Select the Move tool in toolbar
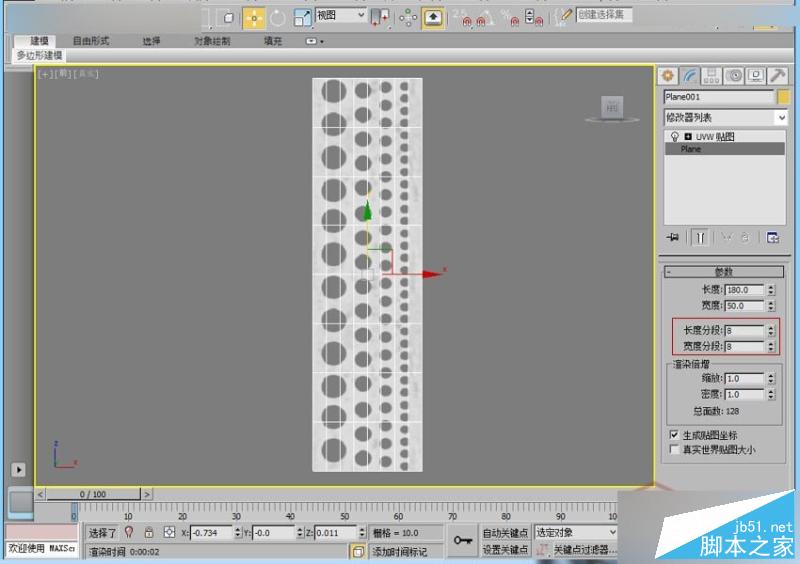The image size is (800, 564). point(254,18)
